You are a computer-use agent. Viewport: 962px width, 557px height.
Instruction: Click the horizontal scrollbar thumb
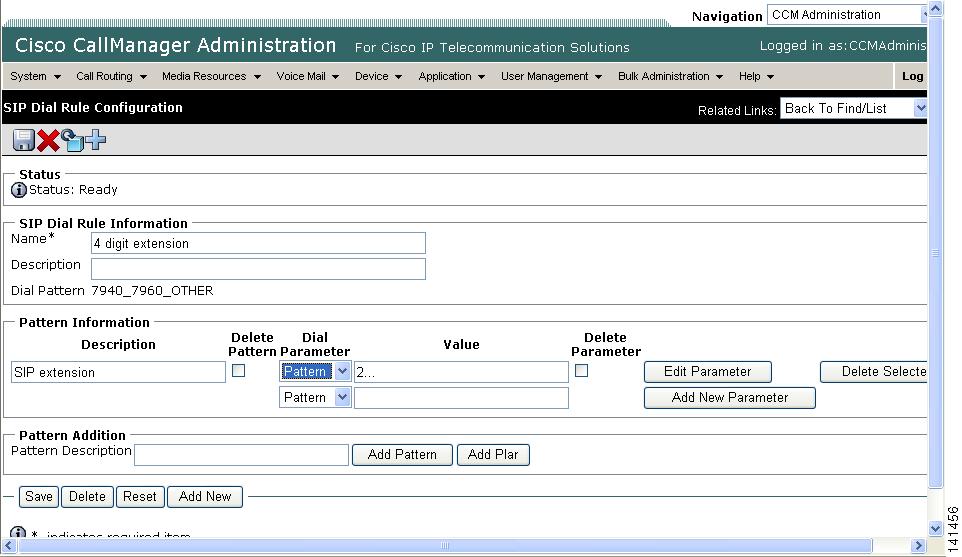click(445, 545)
